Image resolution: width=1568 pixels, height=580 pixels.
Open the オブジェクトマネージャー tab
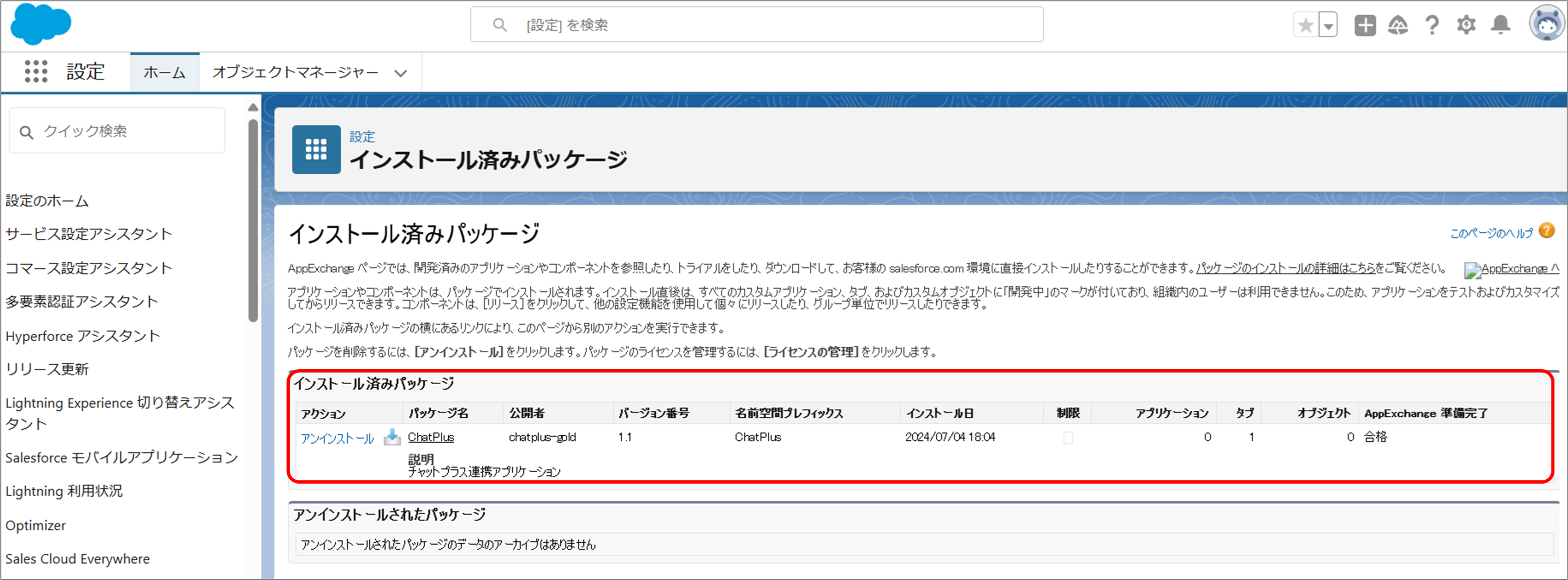295,72
